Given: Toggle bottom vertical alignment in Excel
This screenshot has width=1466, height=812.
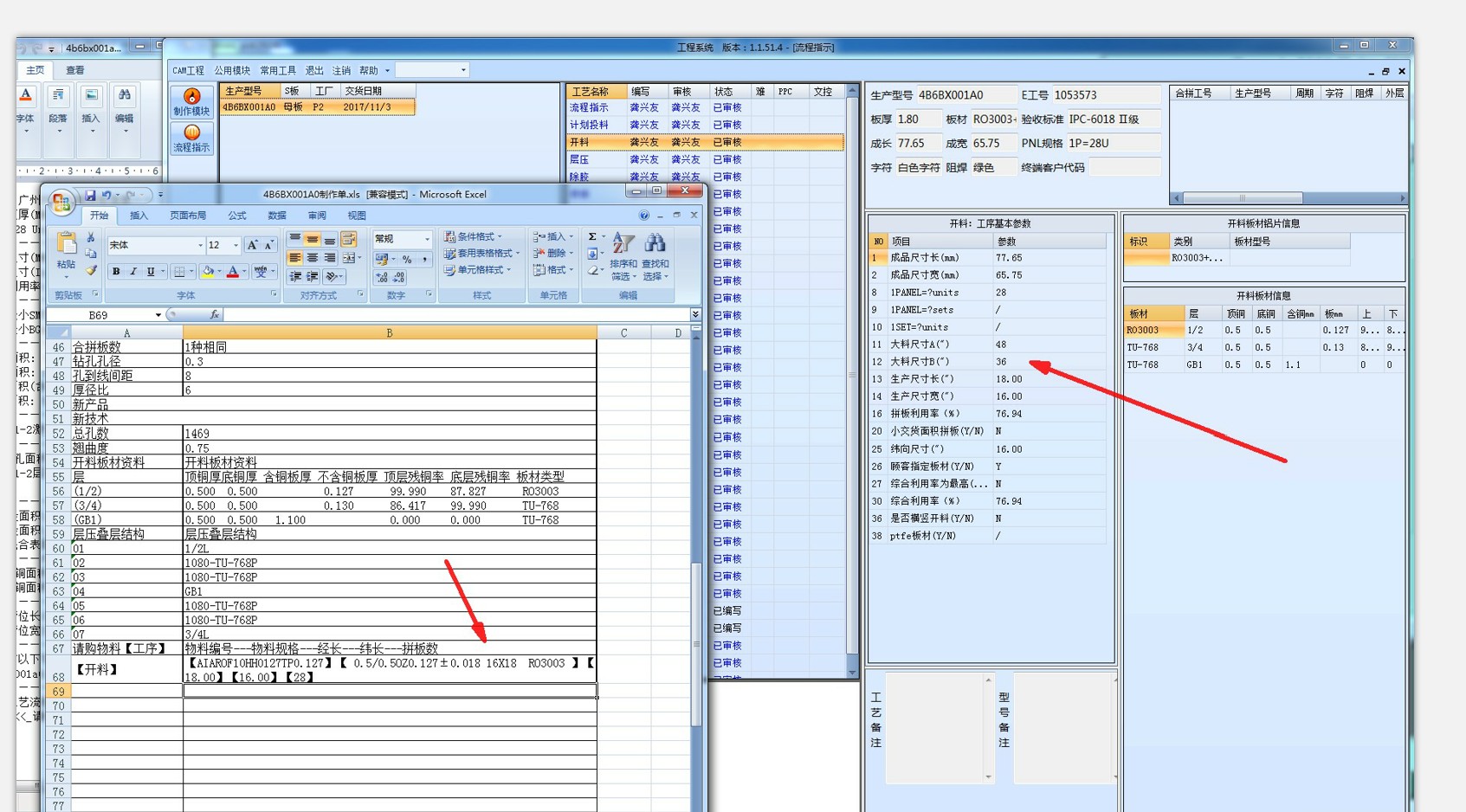Looking at the screenshot, I should 329,239.
